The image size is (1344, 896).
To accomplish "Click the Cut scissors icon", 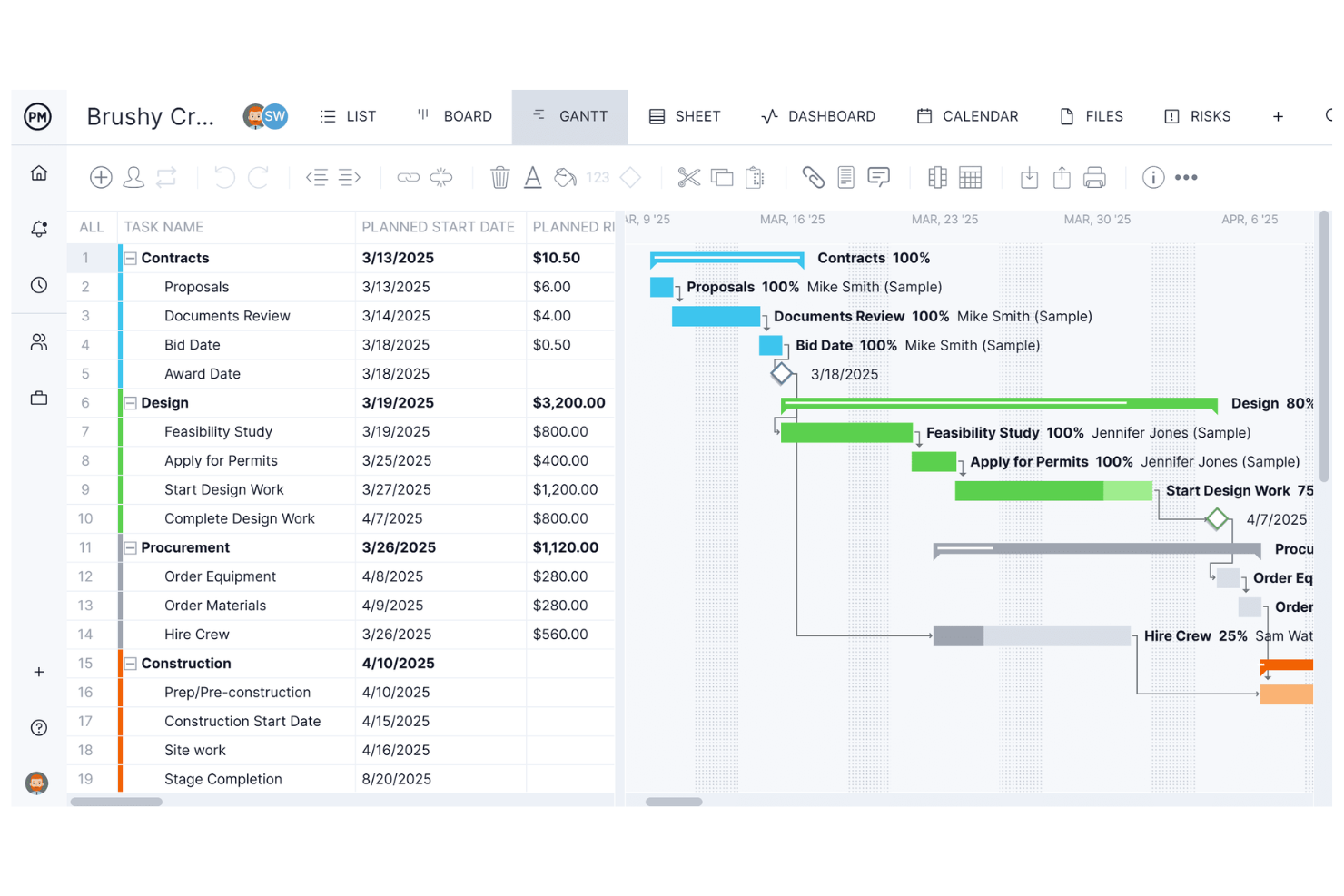I will click(689, 177).
